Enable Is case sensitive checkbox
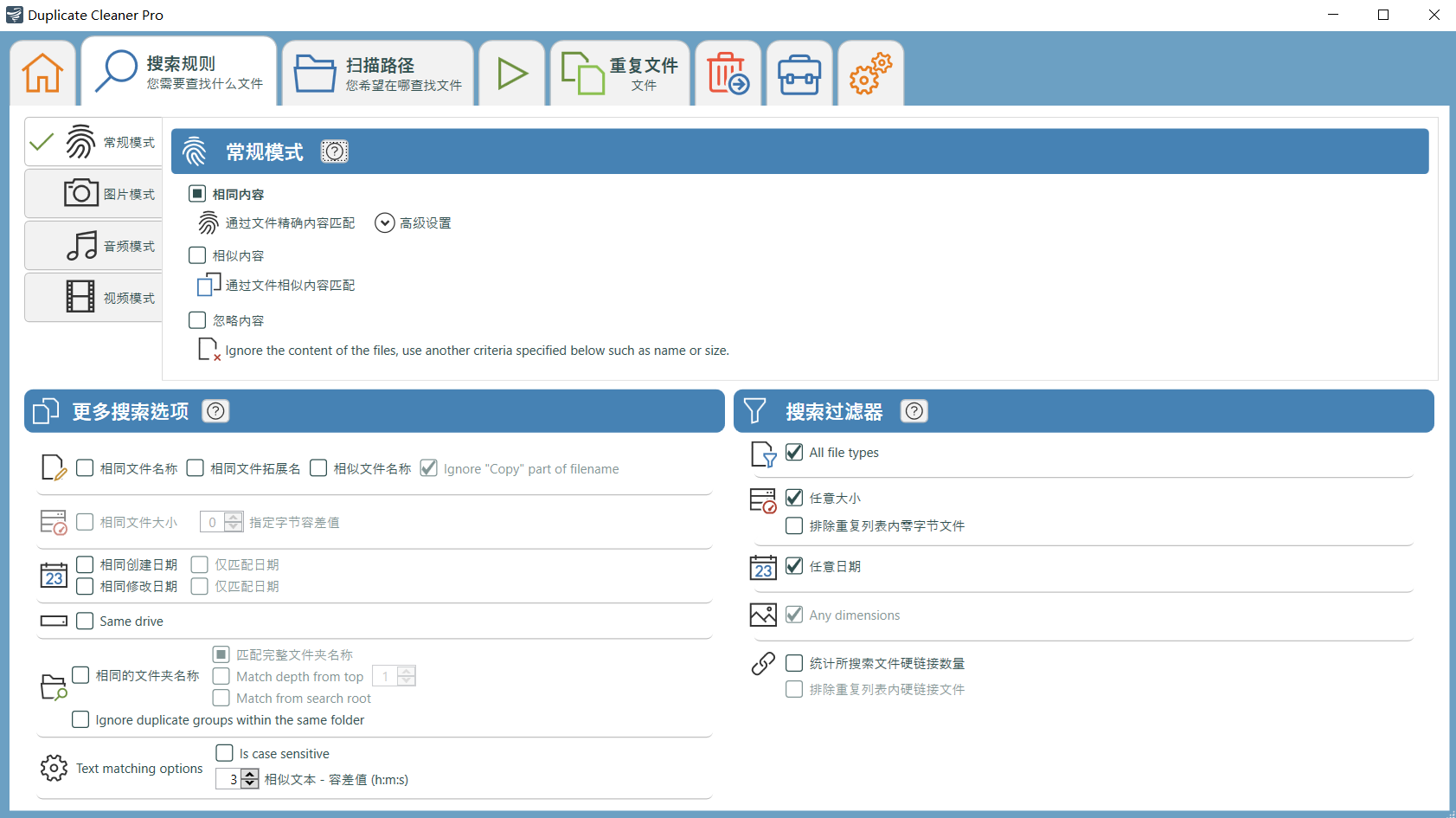The width and height of the screenshot is (1456, 818). 225,753
